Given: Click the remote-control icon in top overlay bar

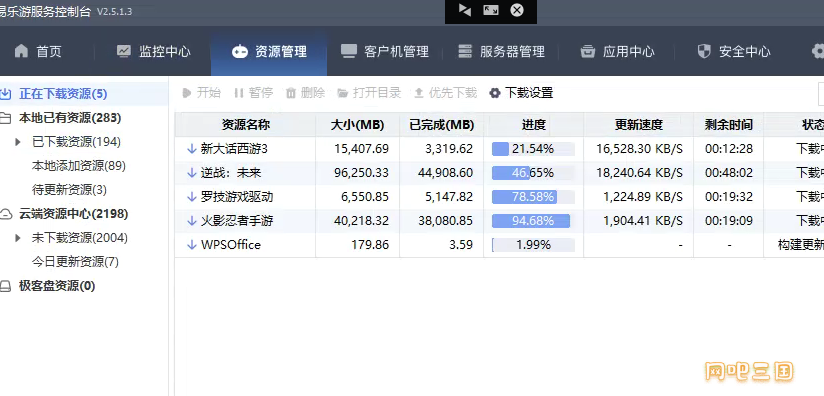Looking at the screenshot, I should [465, 10].
